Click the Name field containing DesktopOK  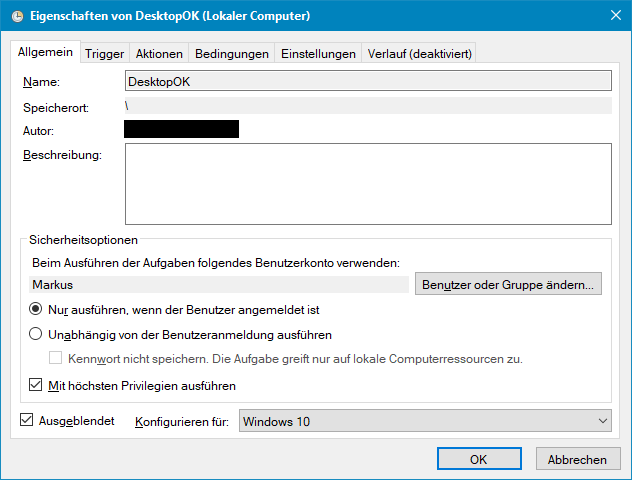(368, 81)
